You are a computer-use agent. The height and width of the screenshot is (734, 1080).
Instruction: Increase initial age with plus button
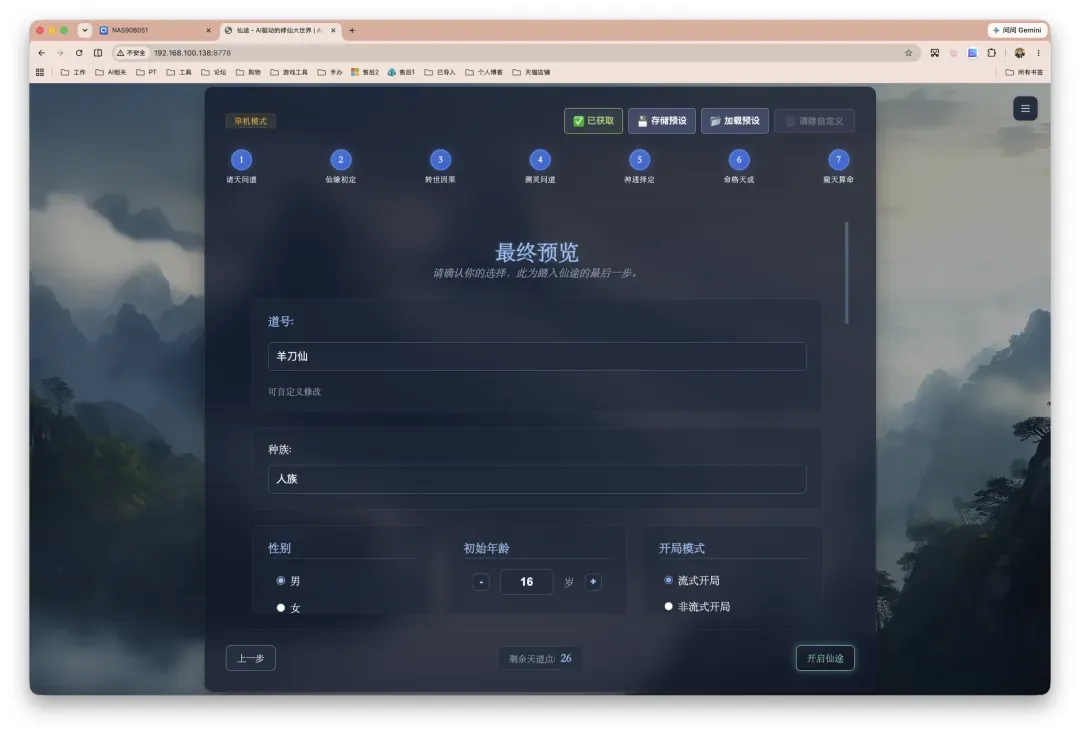point(593,583)
